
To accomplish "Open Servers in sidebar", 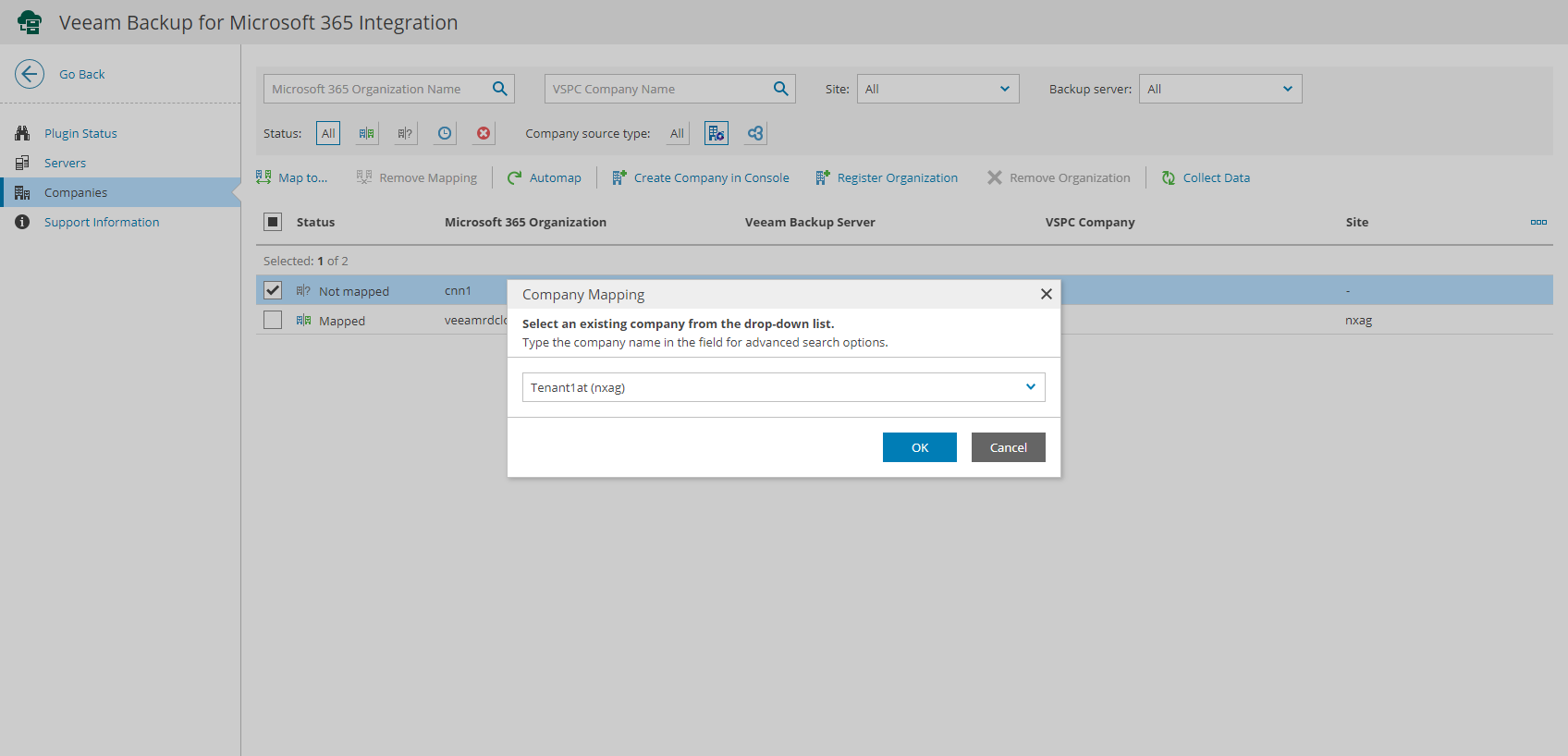I will click(65, 163).
